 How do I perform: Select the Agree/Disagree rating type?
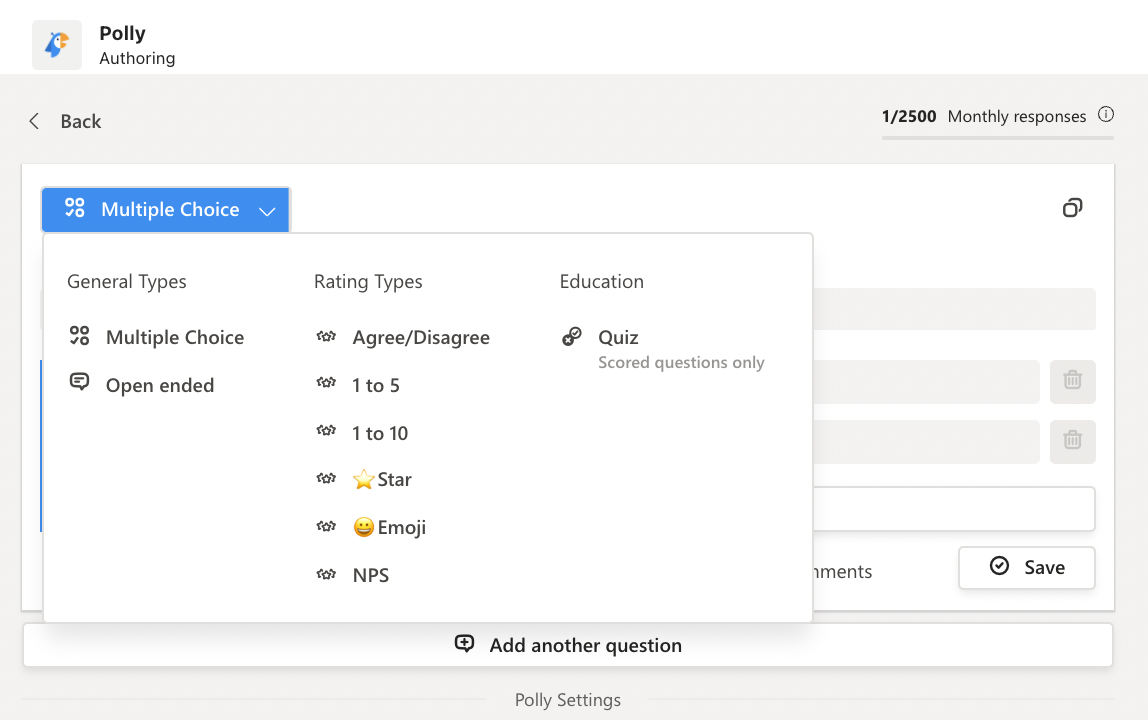tap(421, 337)
